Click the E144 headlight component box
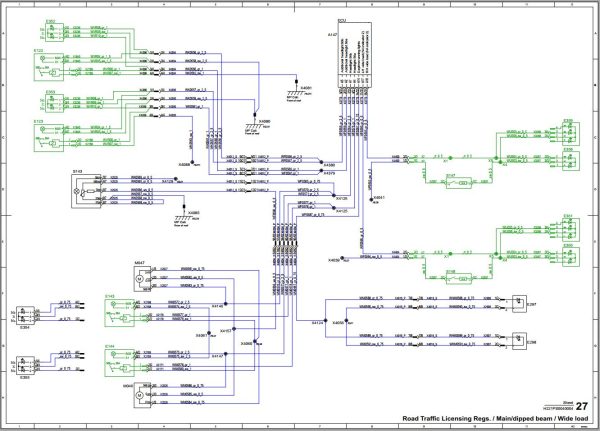Viewport: 600px width, 431px height. click(x=119, y=363)
